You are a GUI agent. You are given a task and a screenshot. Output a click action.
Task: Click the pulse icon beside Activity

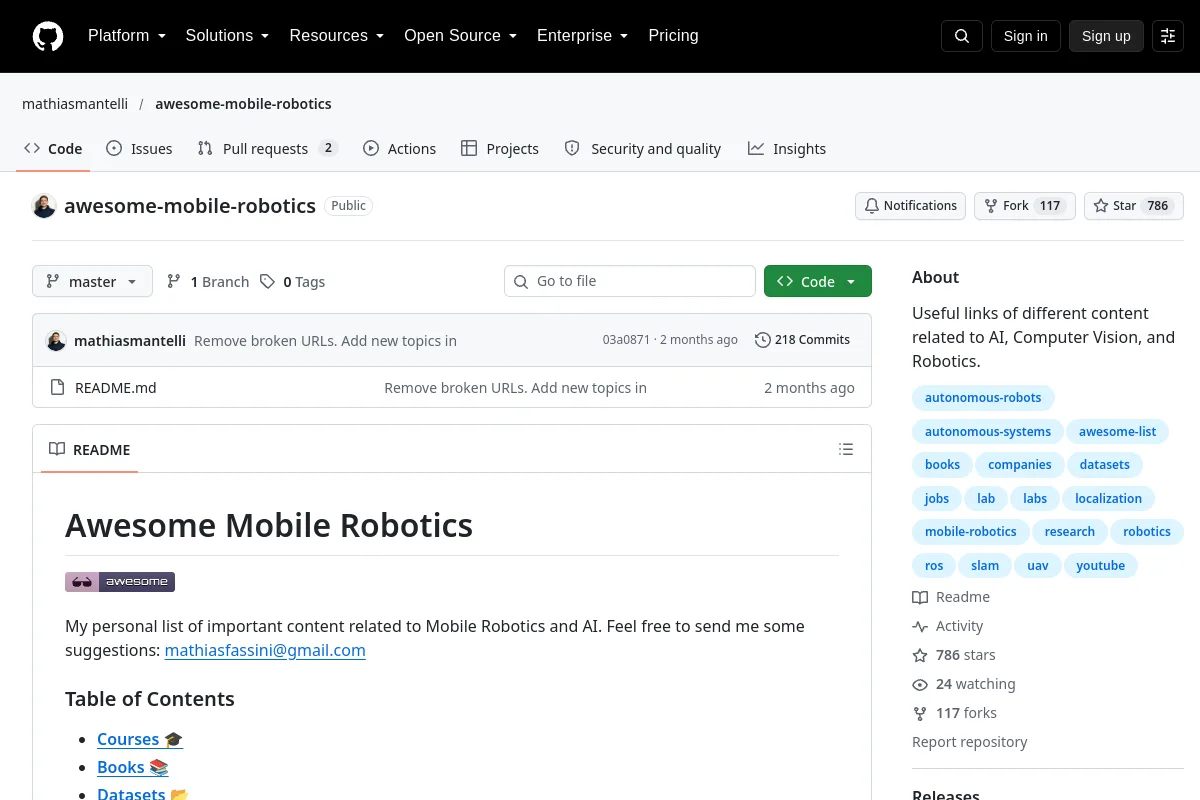[x=920, y=626]
